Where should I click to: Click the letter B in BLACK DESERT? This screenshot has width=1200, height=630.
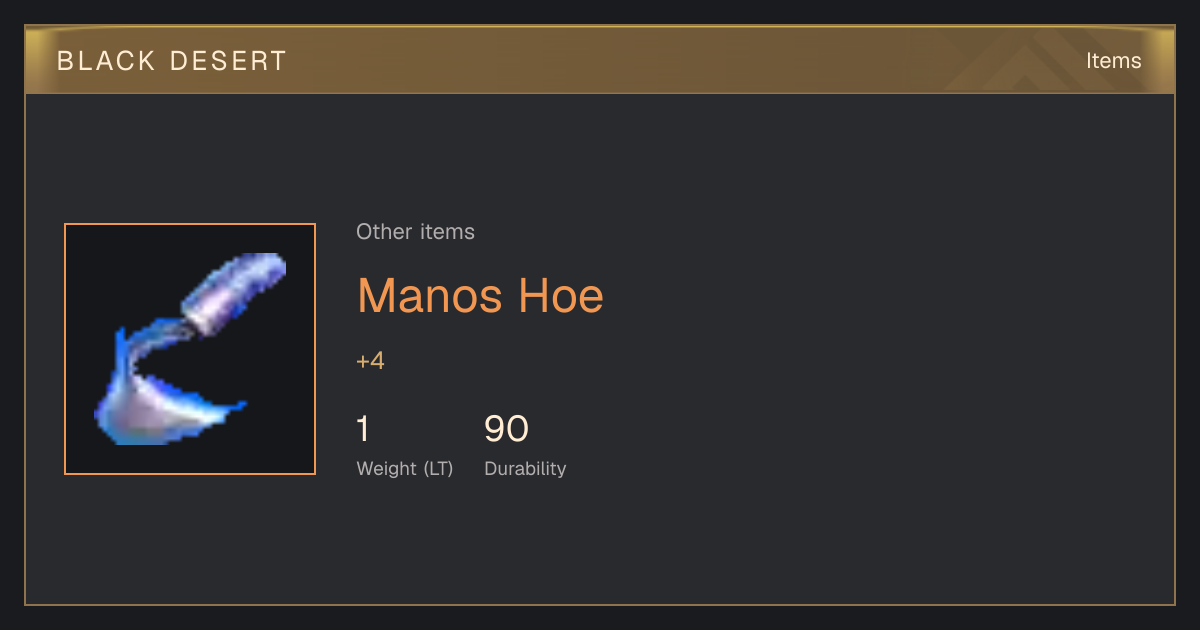tap(65, 61)
